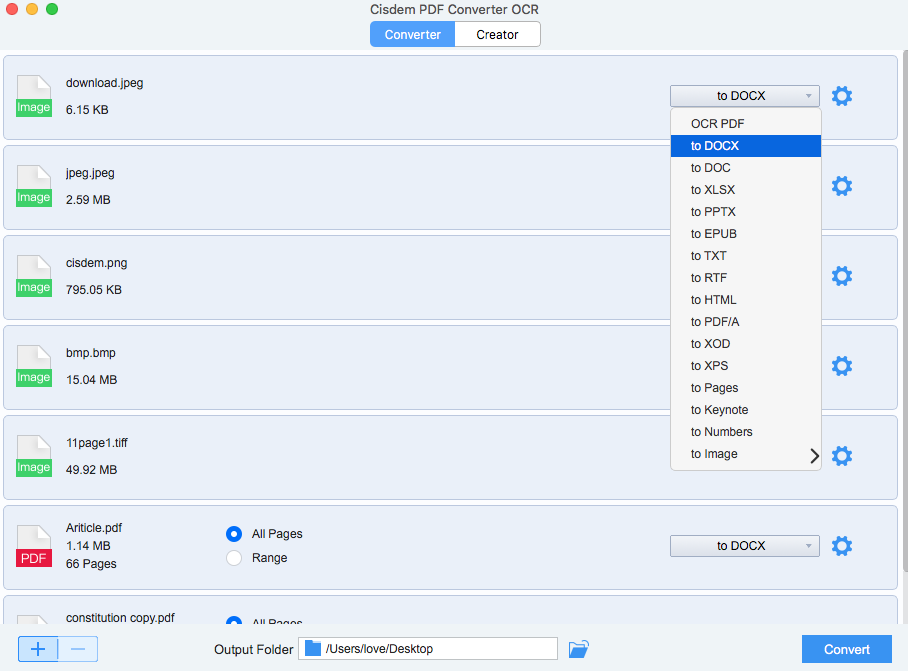Switch to the Creator tab
The image size is (908, 671).
[x=497, y=35]
